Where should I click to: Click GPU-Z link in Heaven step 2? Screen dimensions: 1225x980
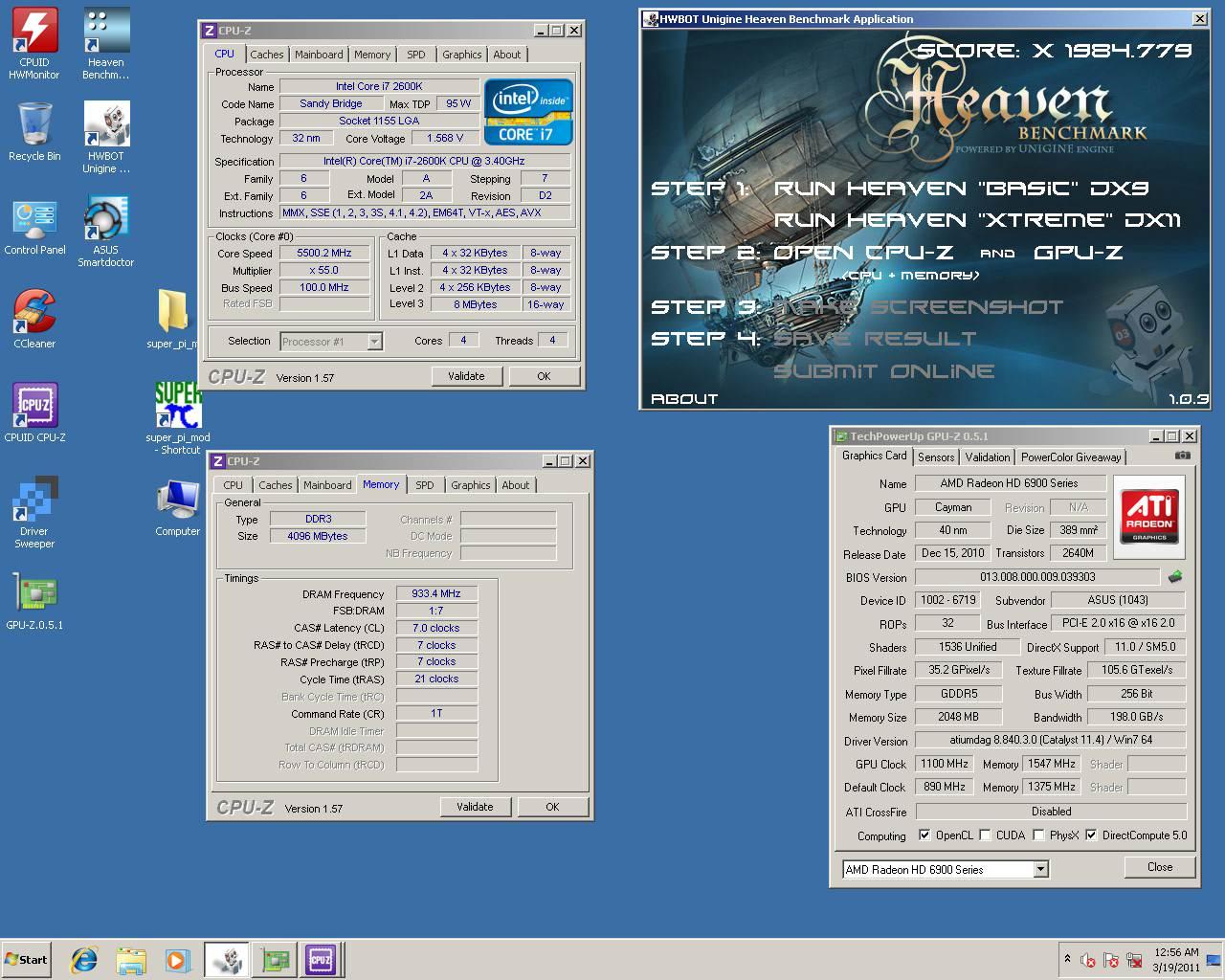click(x=1078, y=253)
